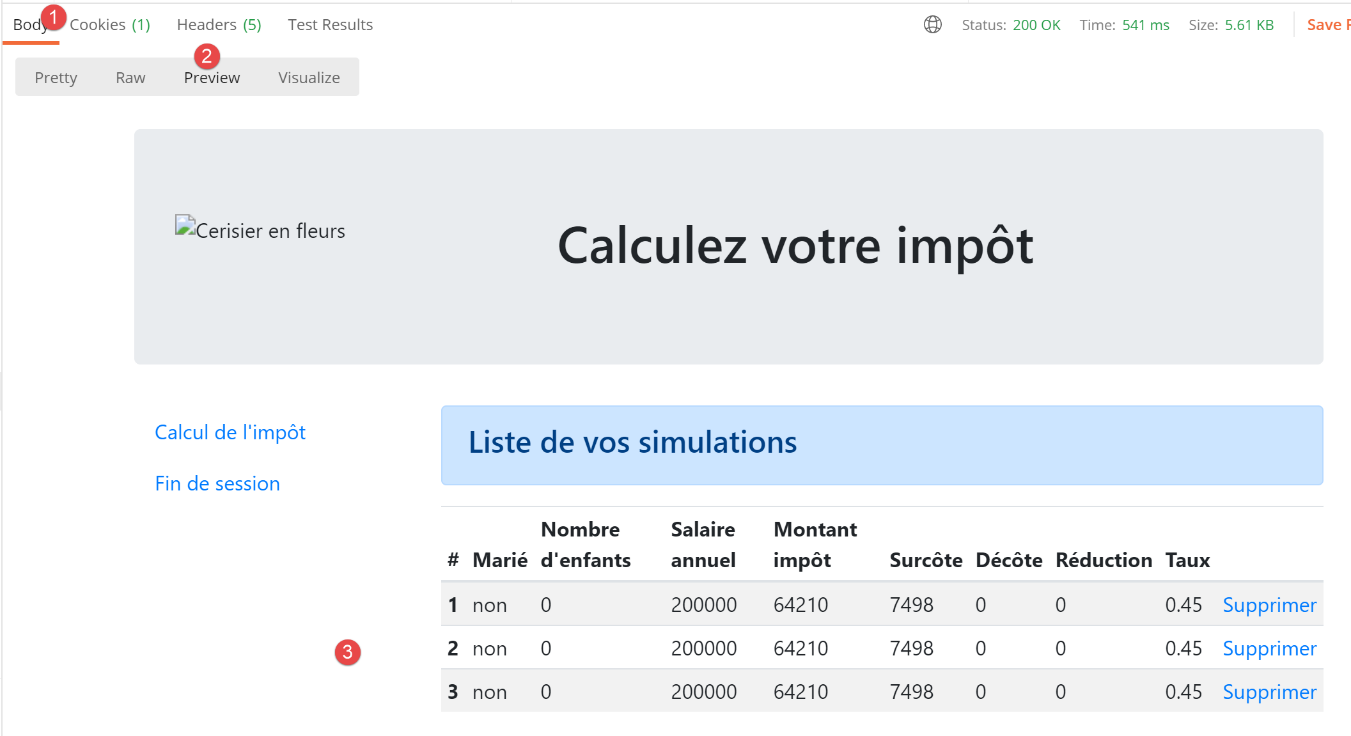Screen dimensions: 1351x736
Task: Click Supprimer for simulation 1
Action: (x=1269, y=605)
